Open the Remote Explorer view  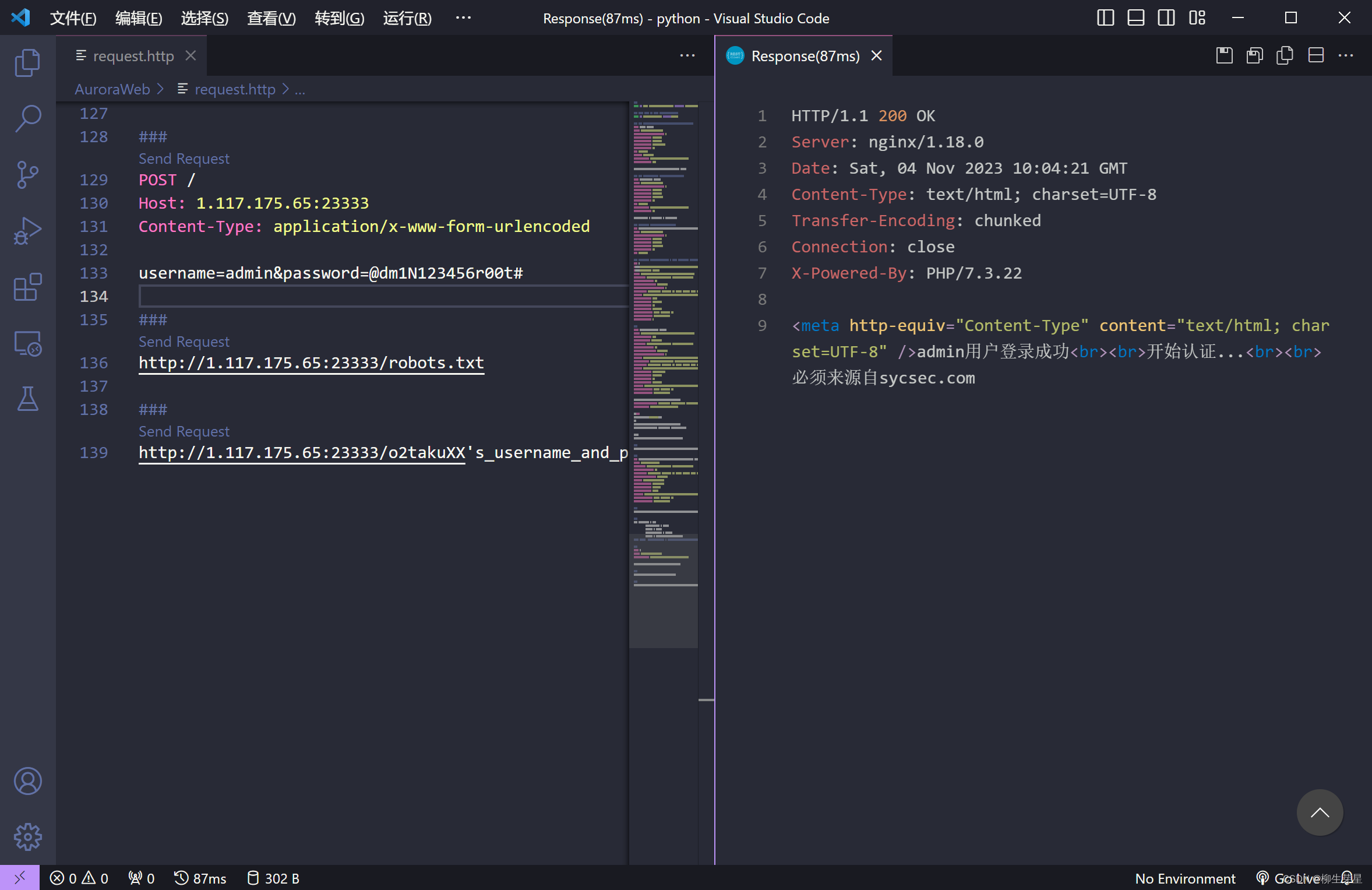(x=27, y=343)
